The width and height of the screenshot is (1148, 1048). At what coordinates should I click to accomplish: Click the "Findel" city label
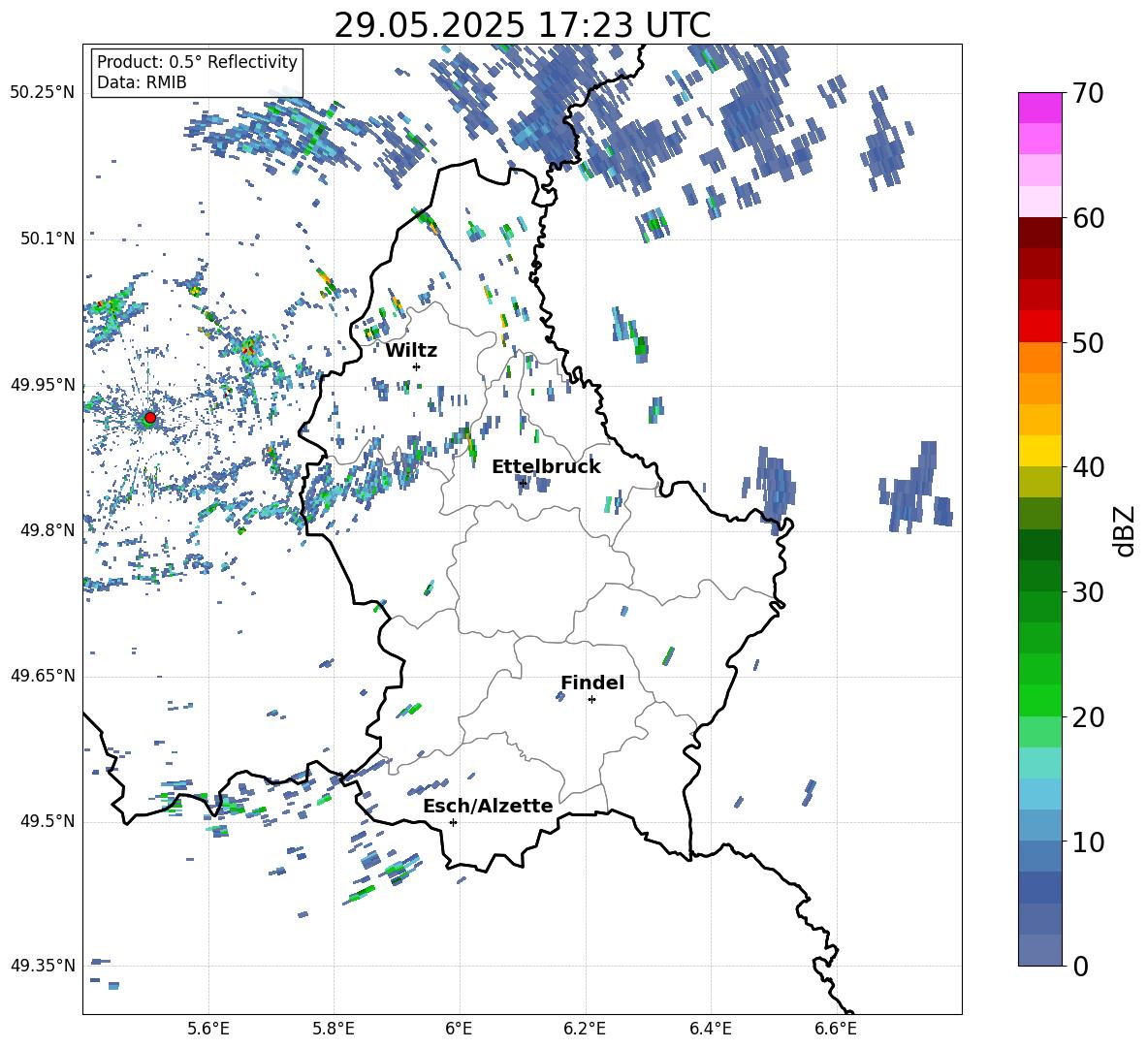[592, 683]
